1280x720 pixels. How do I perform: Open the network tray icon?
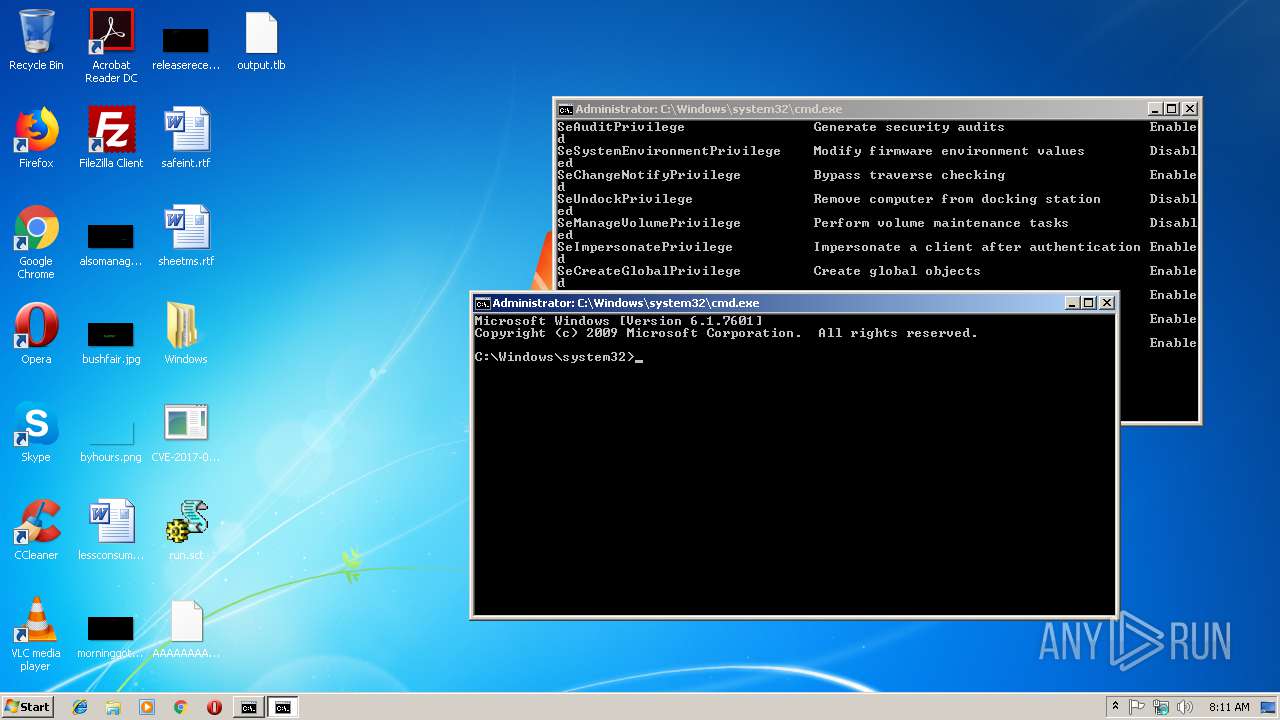1161,707
